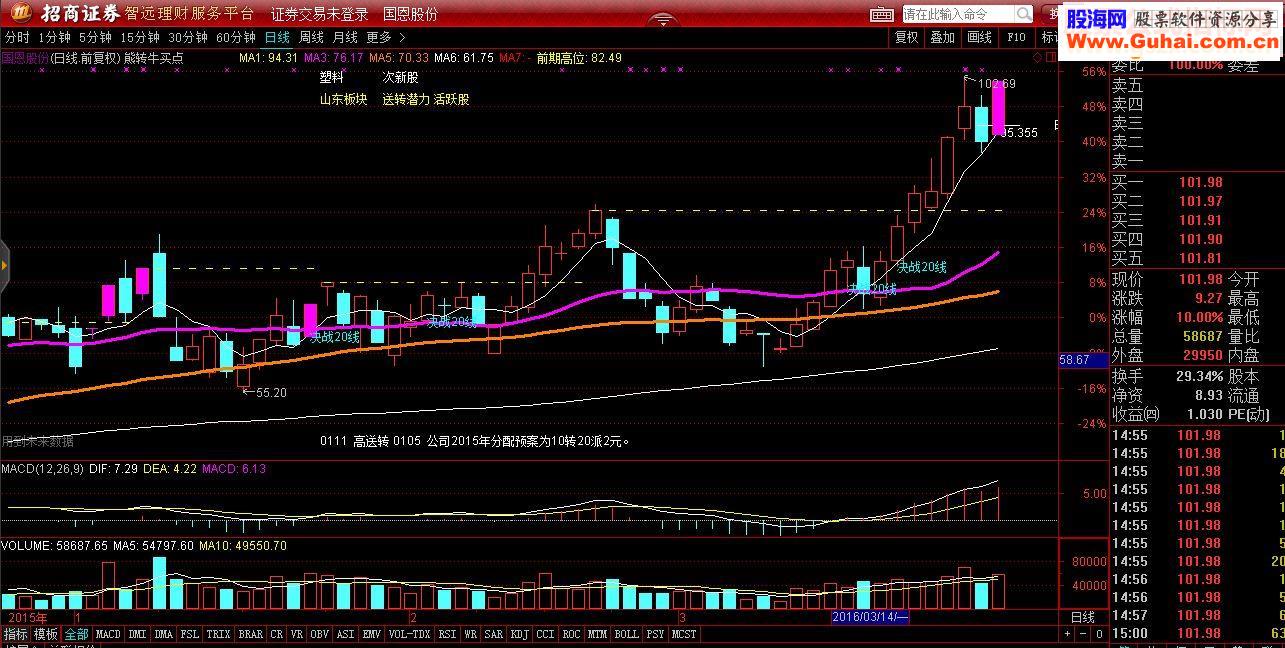Click the 叠加 overlay button

942,37
